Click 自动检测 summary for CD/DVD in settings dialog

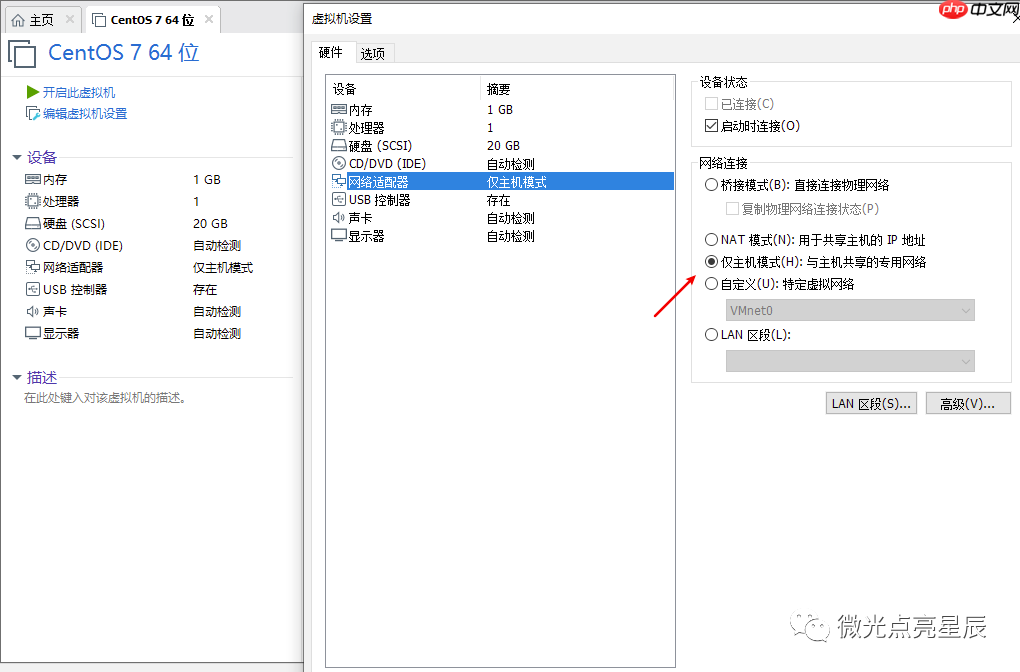(x=511, y=164)
